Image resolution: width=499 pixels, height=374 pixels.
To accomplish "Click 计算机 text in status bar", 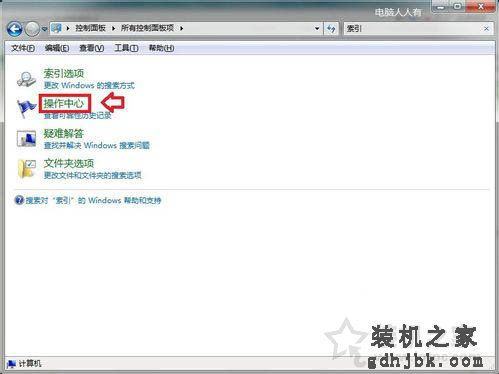I will click(x=30, y=364).
